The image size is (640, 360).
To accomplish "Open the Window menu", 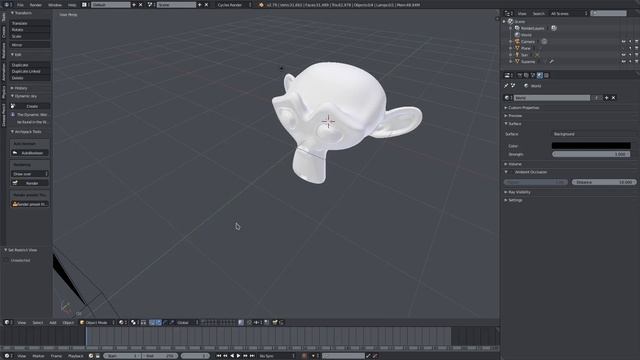I will click(55, 5).
